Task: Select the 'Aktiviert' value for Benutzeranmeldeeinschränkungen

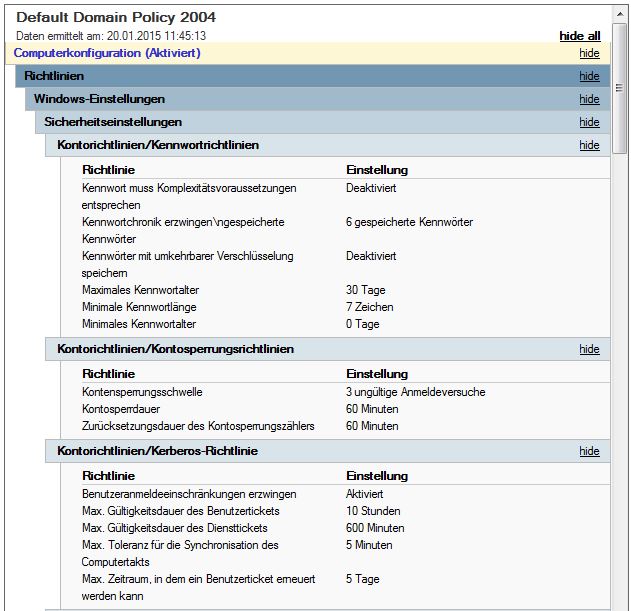Action: pyautogui.click(x=365, y=494)
